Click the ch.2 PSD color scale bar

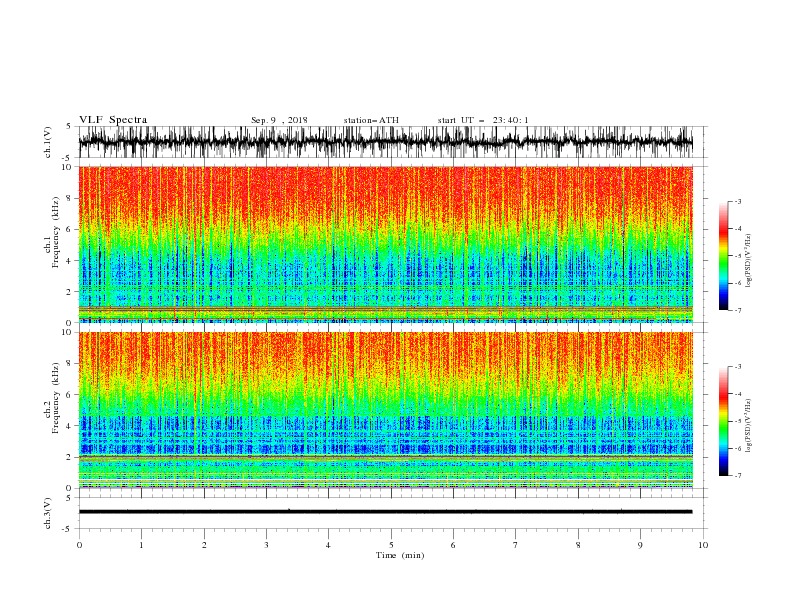[723, 421]
